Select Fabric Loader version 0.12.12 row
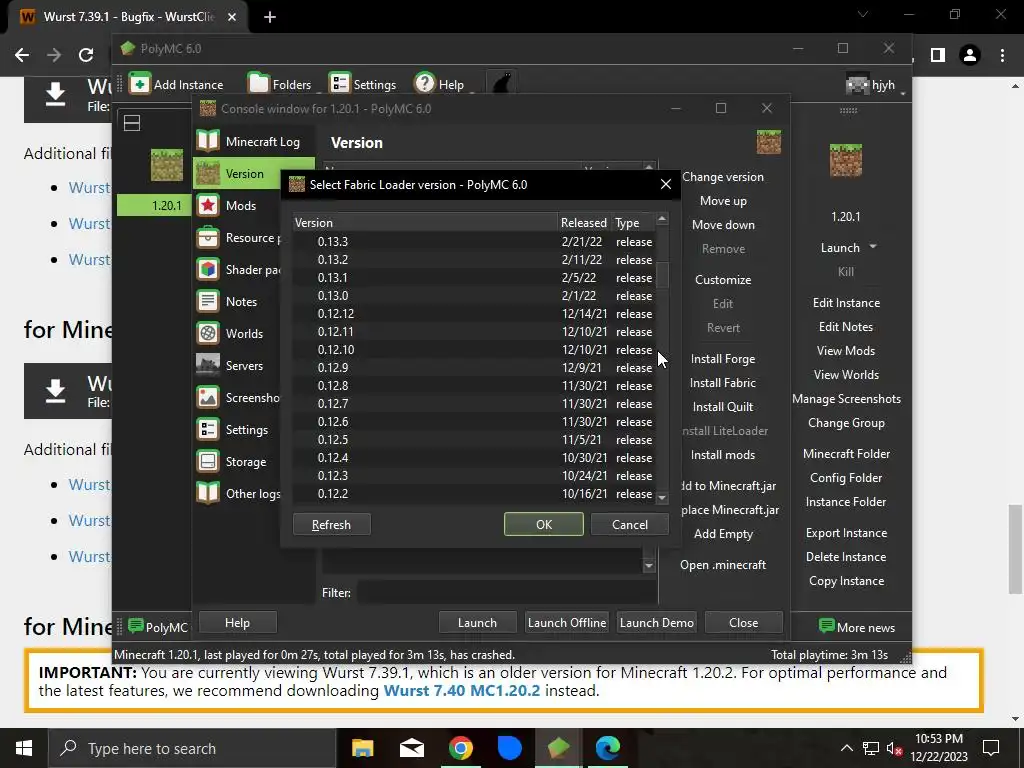1024x768 pixels. pos(473,313)
